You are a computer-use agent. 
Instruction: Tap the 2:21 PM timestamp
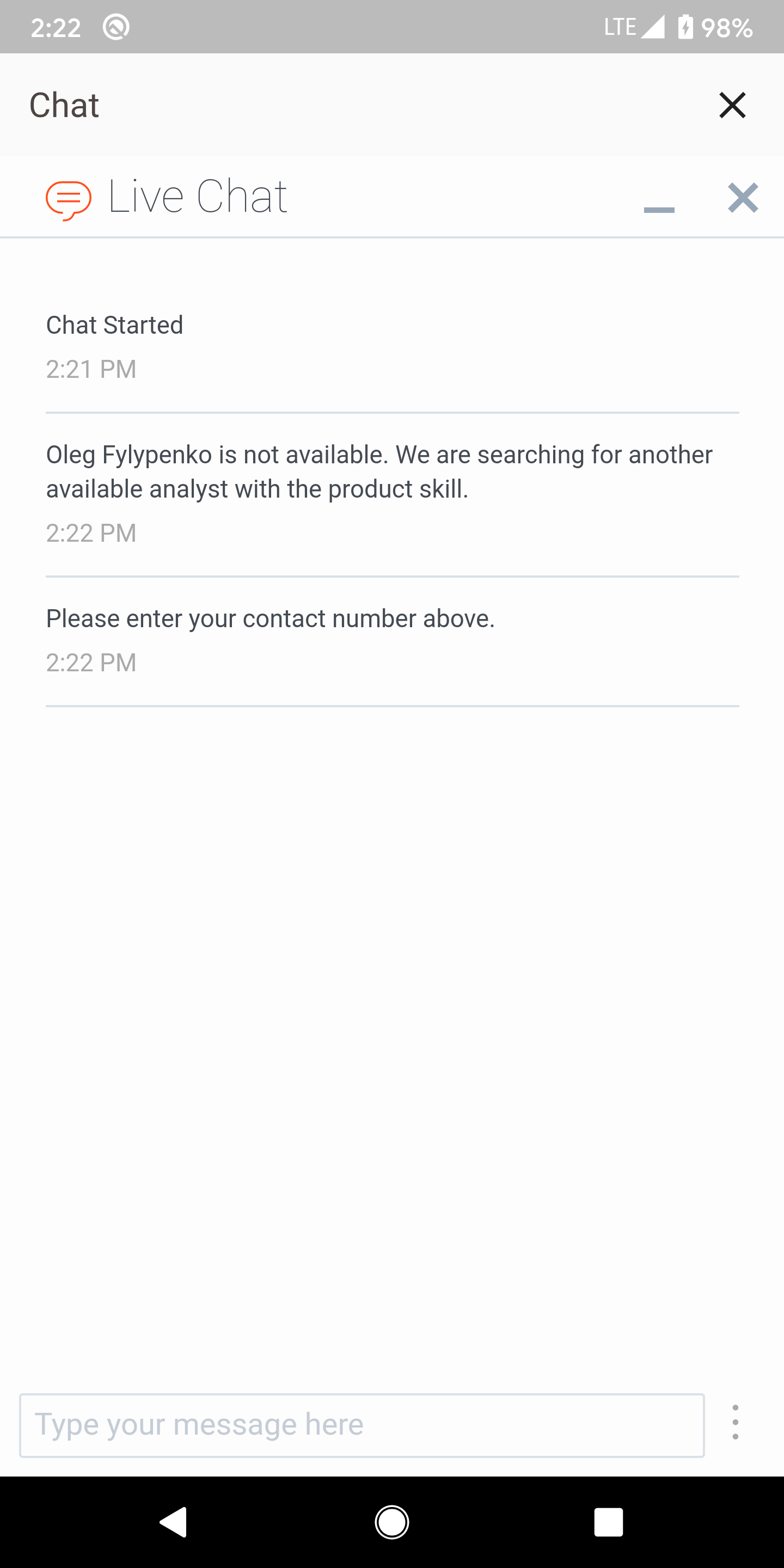[x=91, y=370]
